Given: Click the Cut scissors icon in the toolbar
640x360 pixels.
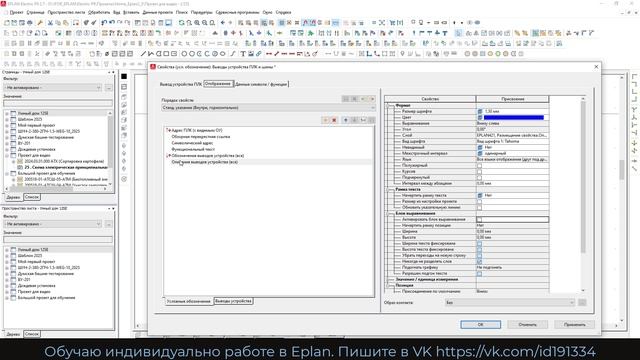Looking at the screenshot, I should (50, 23).
